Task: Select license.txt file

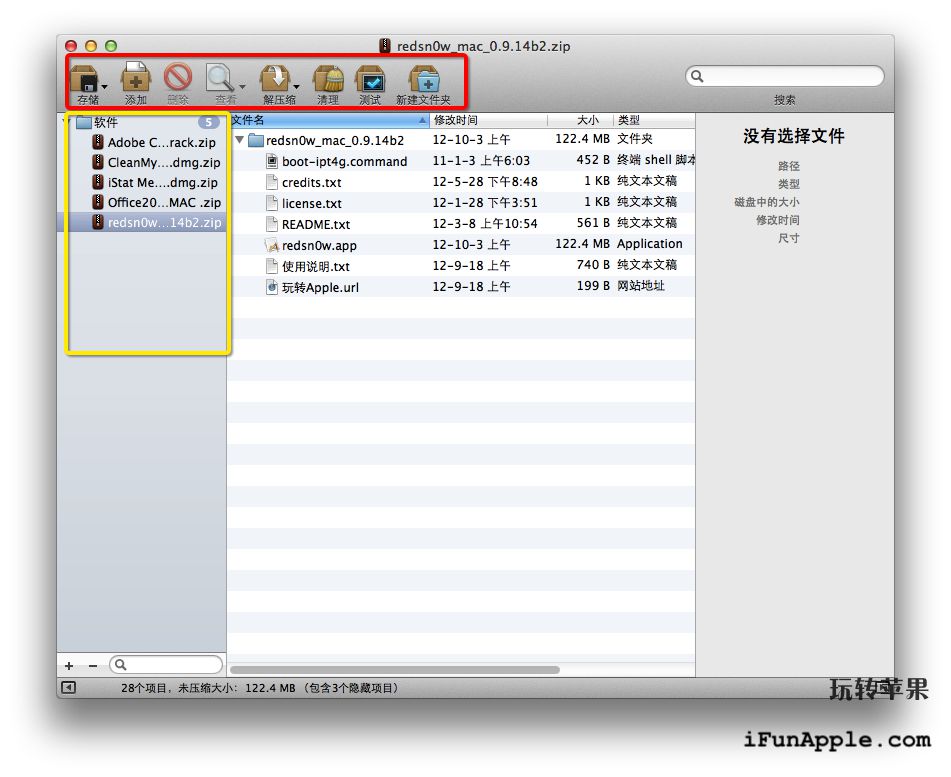Action: [x=462, y=203]
